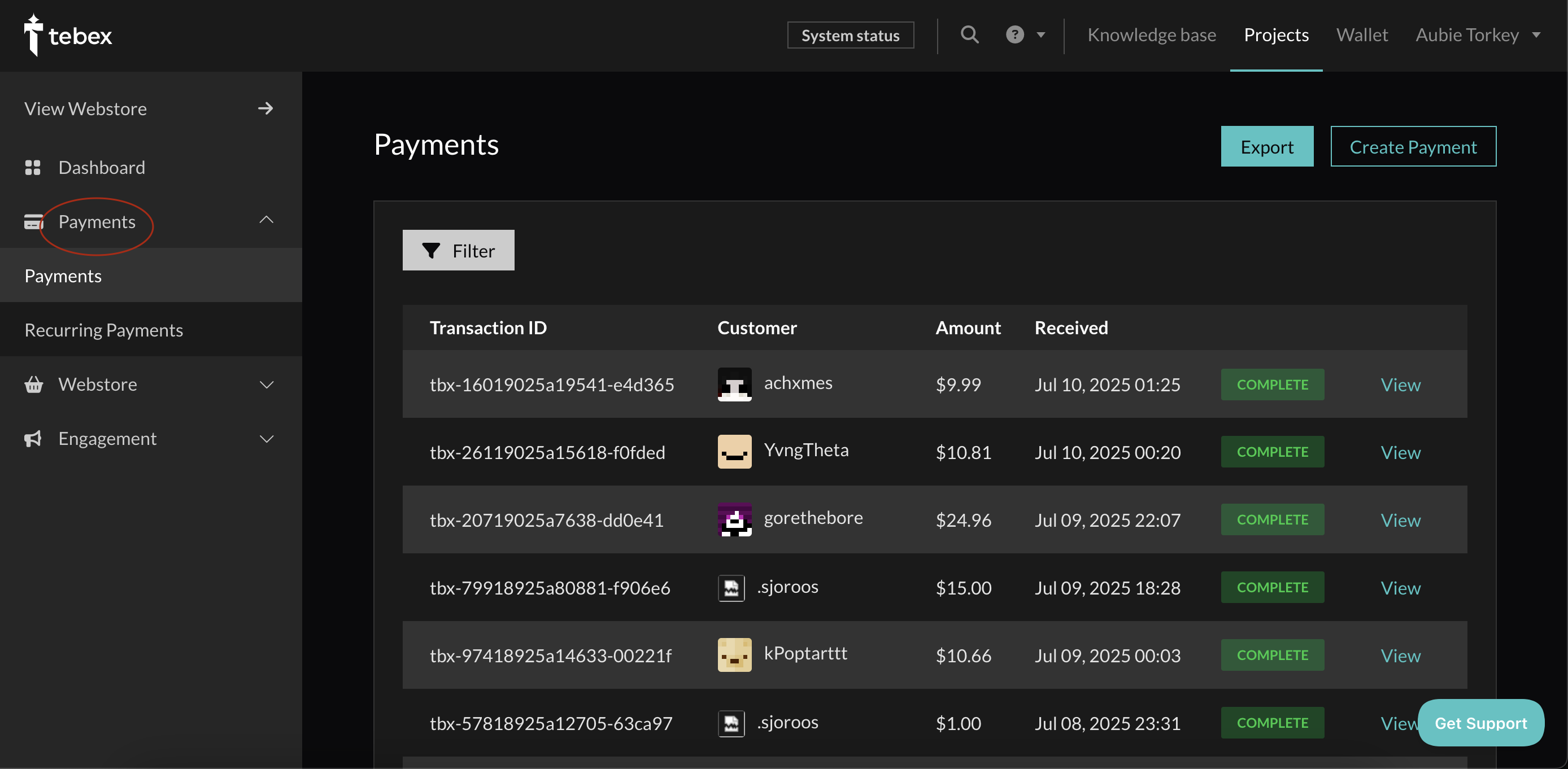Click the Engagement megaphone icon
1568x769 pixels.
(33, 439)
